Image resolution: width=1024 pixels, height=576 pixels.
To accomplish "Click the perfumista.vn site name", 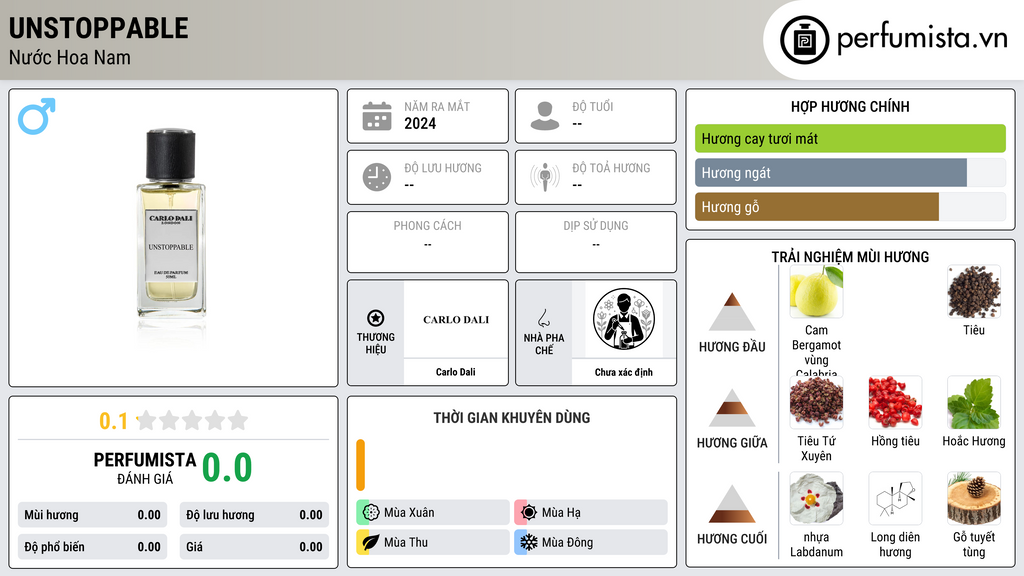I will point(922,38).
